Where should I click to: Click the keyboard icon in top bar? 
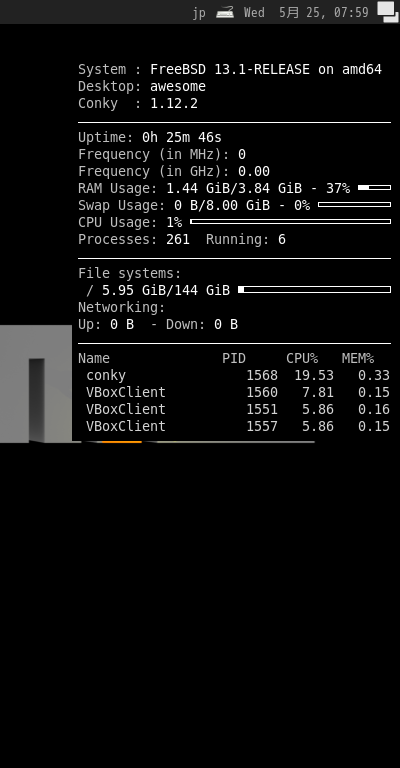click(225, 12)
